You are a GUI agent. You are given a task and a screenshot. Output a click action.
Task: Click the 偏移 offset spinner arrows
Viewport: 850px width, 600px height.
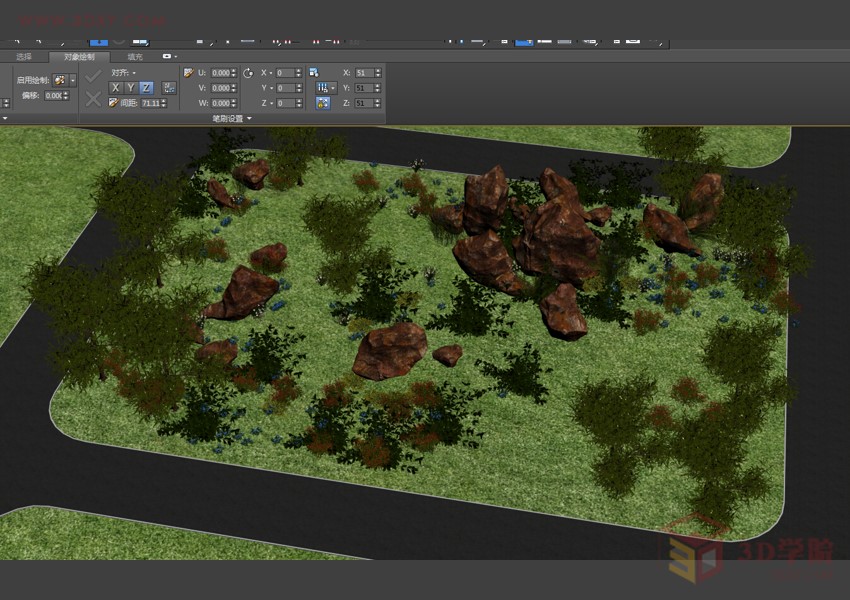tap(67, 95)
